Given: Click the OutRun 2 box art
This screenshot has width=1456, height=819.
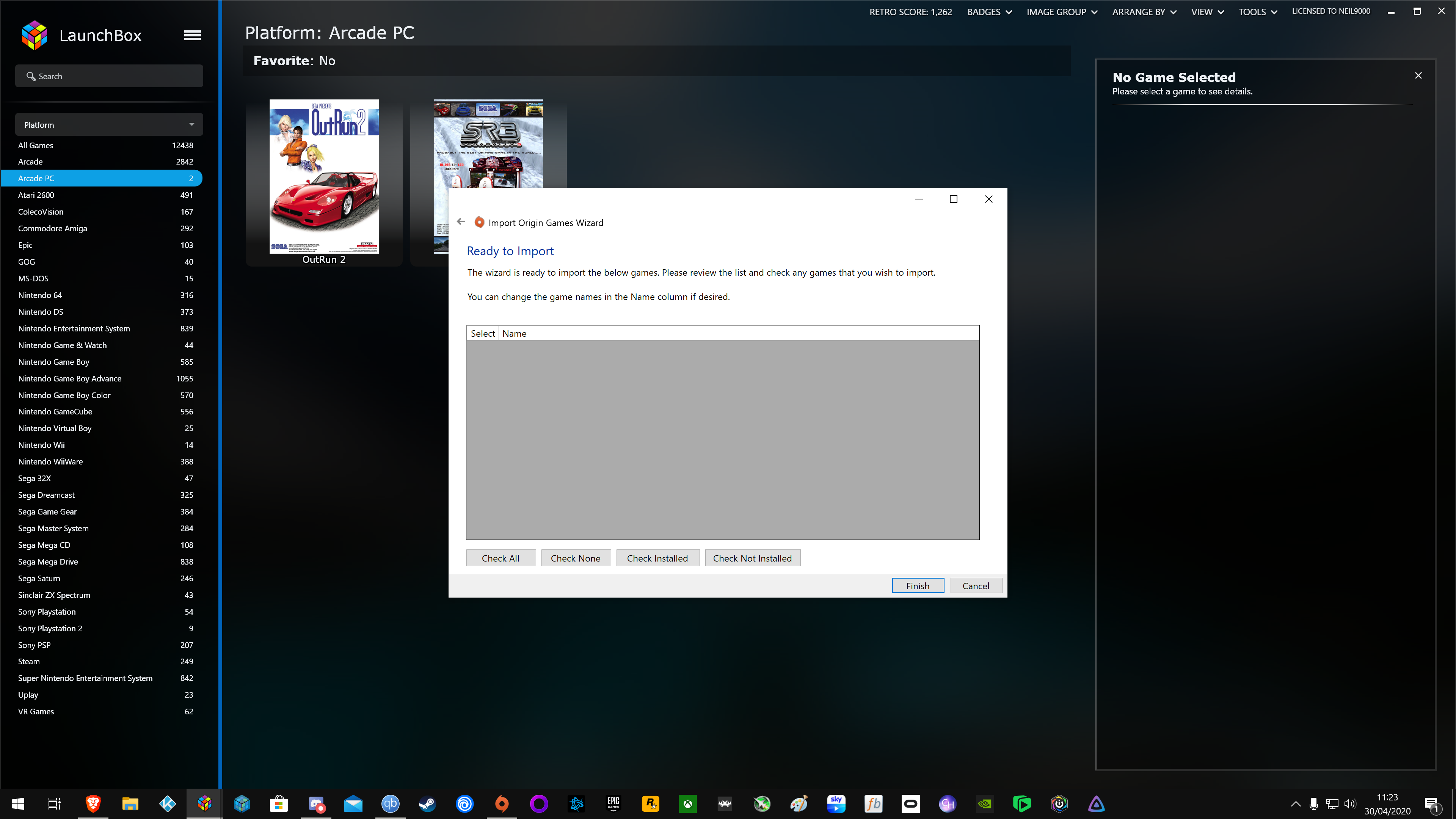Looking at the screenshot, I should (x=324, y=176).
